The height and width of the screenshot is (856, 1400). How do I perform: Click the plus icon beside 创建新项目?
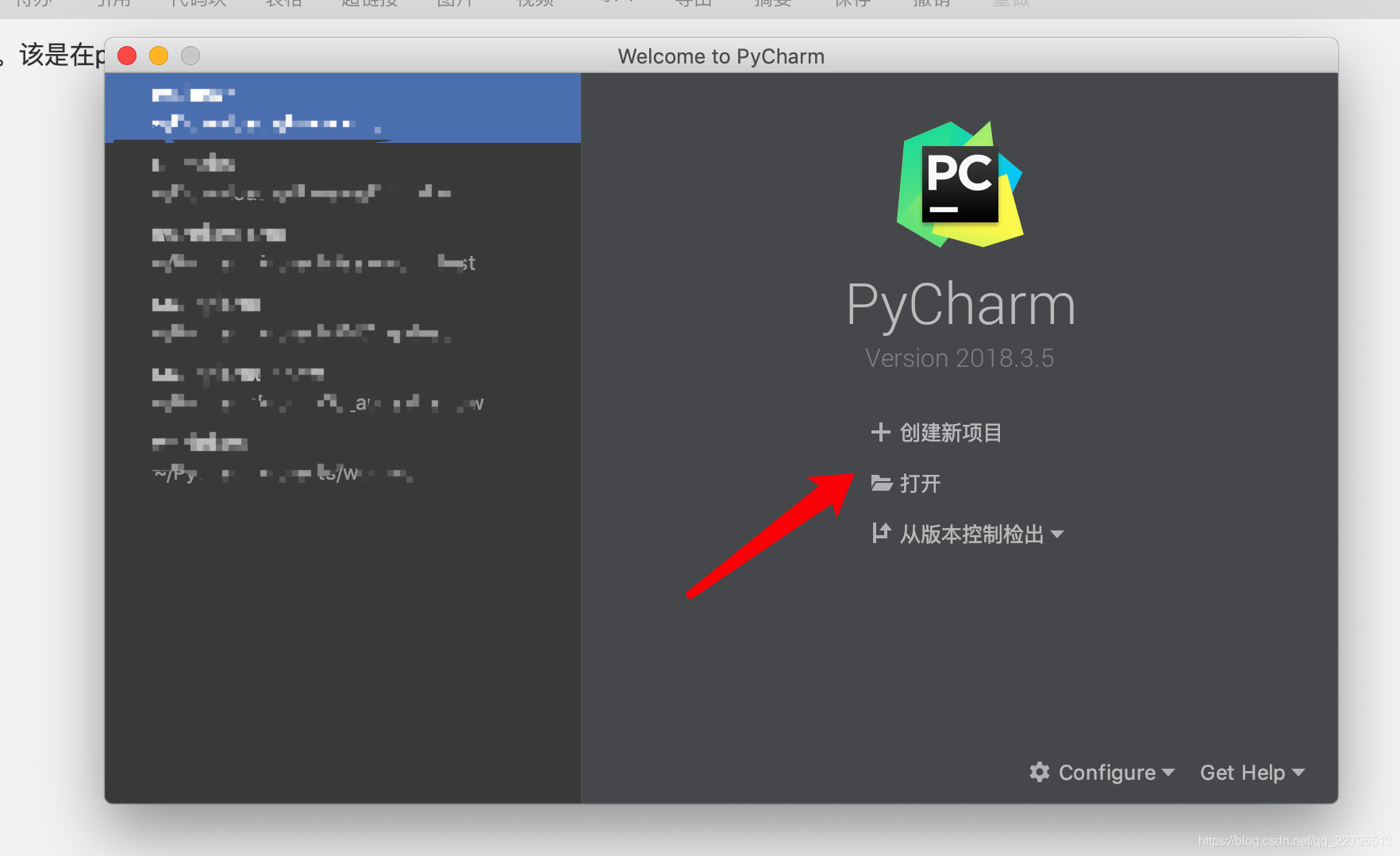click(880, 432)
